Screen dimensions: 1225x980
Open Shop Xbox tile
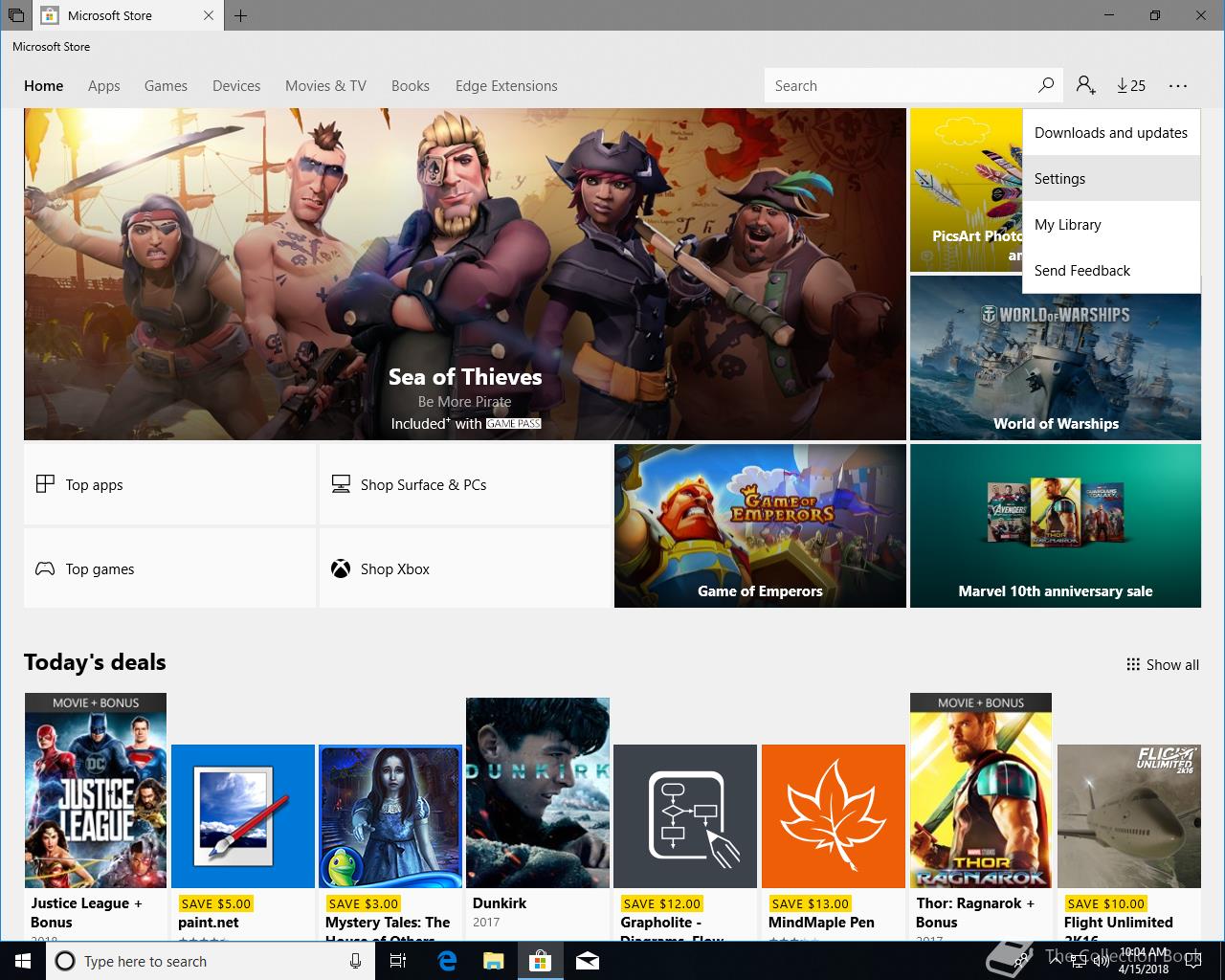click(x=465, y=568)
